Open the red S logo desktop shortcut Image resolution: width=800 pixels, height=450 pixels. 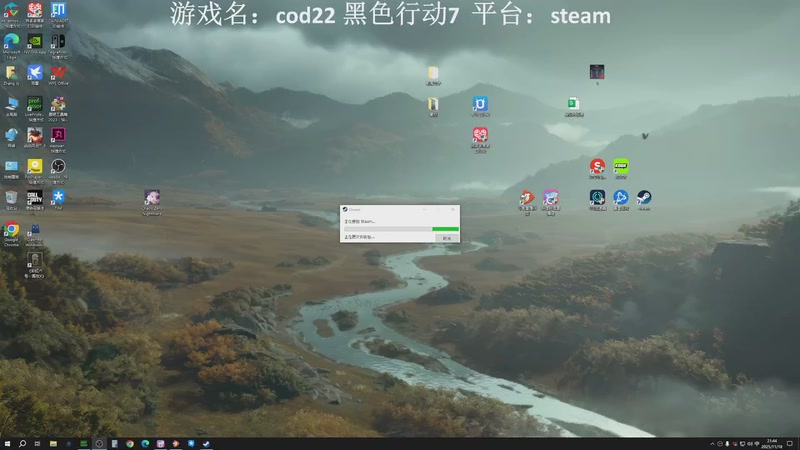coord(597,166)
